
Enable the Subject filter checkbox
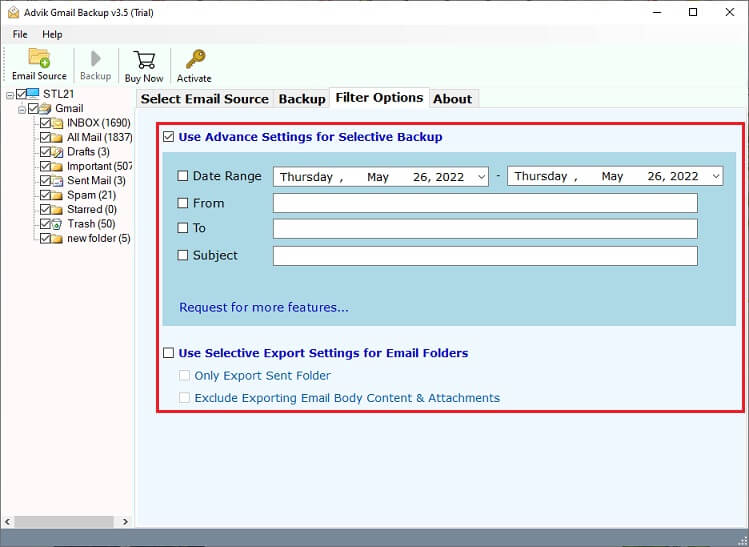[x=182, y=255]
